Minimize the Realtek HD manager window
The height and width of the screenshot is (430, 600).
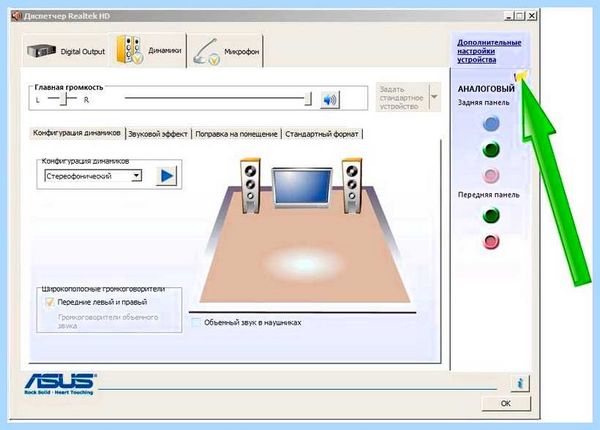(x=509, y=16)
